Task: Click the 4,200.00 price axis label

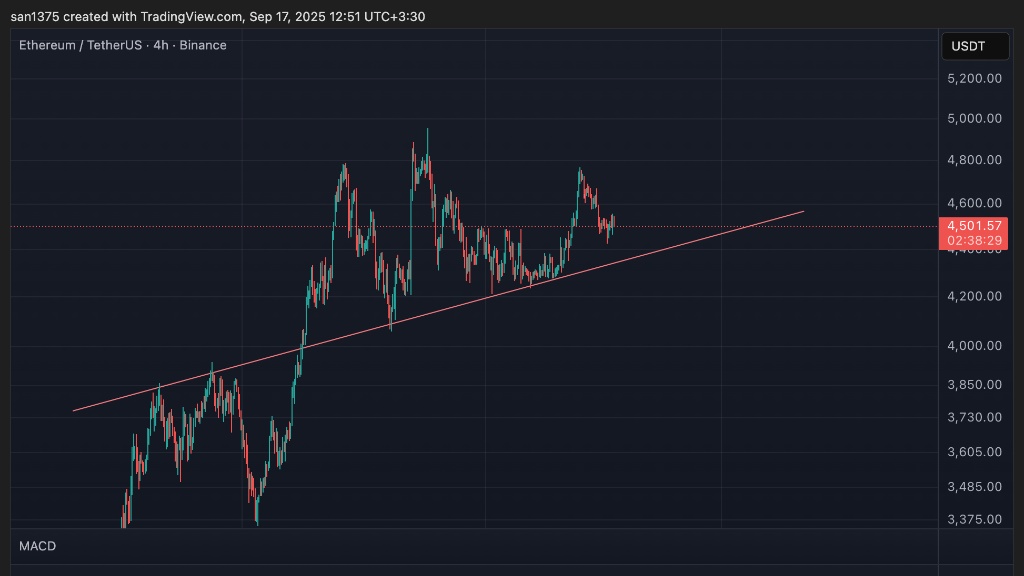Action: [x=974, y=296]
